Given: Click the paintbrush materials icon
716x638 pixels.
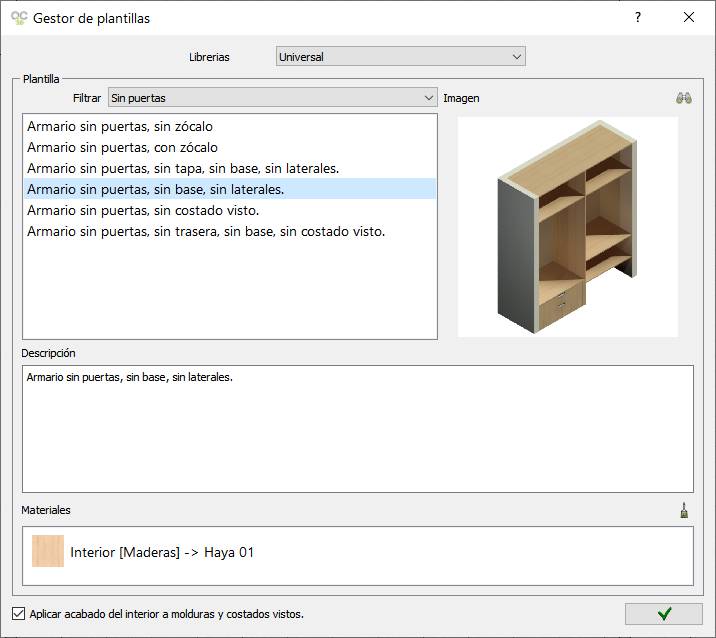Looking at the screenshot, I should coord(684,510).
